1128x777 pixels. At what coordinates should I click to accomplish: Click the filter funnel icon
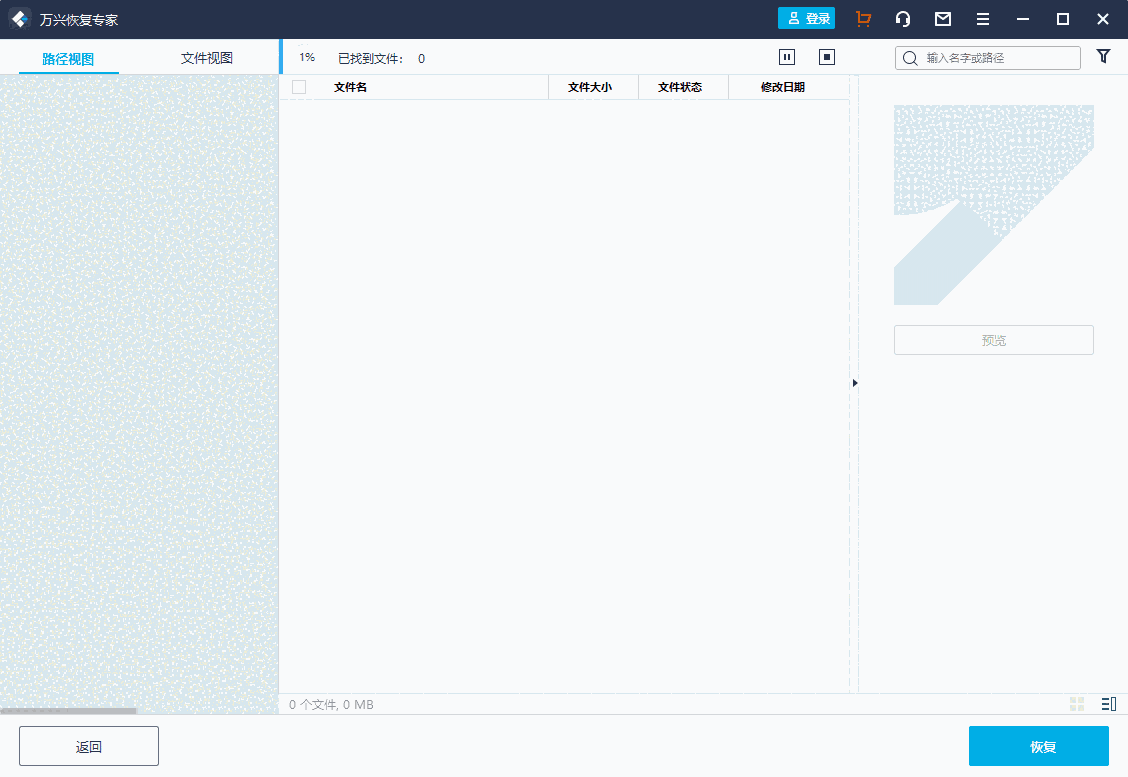1103,57
